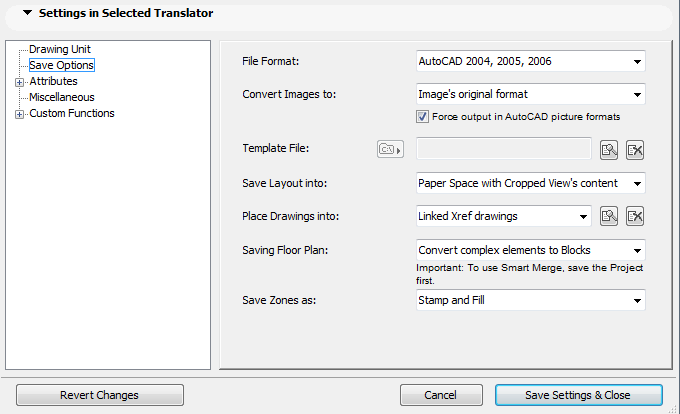Select Drawing Unit in the tree

(60, 49)
